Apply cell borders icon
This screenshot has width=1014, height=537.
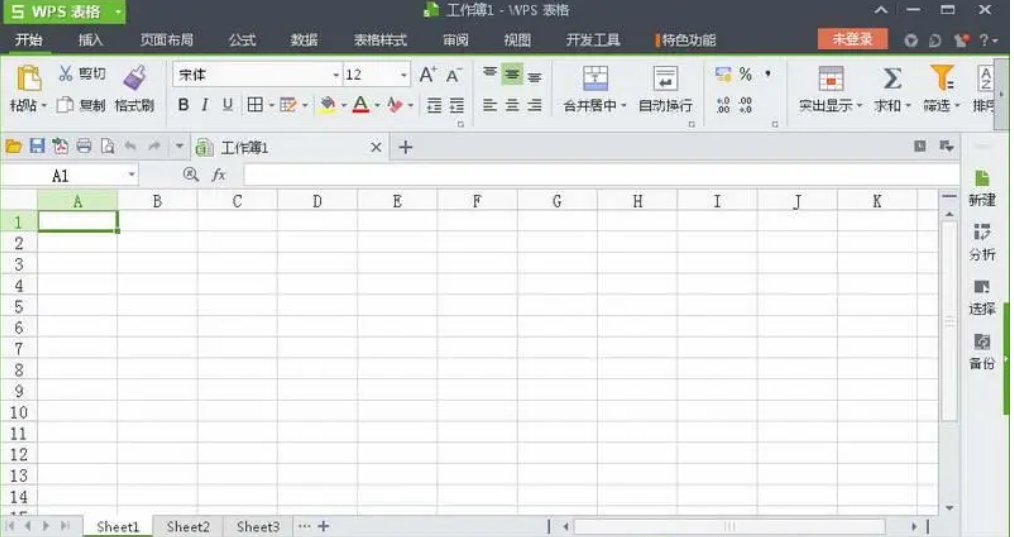point(255,105)
